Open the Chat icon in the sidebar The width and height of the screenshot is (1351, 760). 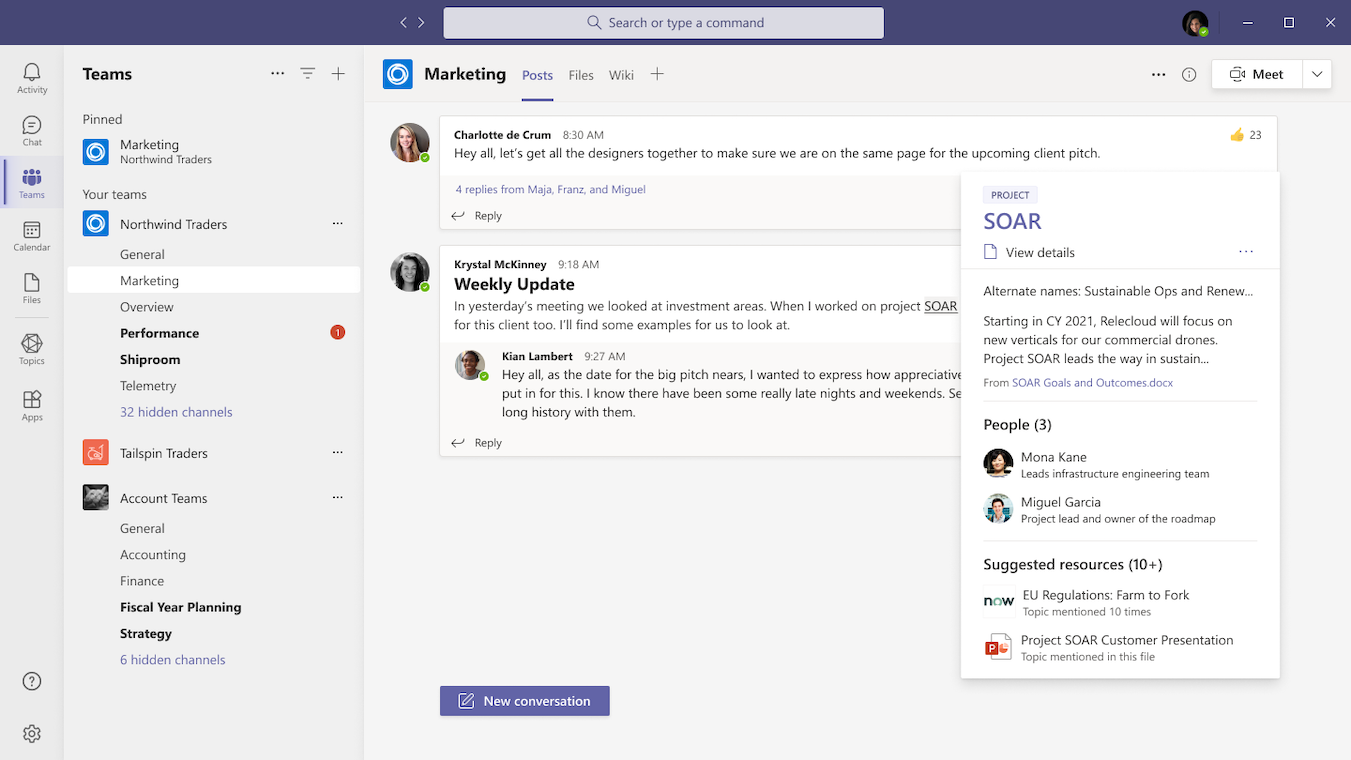point(31,124)
